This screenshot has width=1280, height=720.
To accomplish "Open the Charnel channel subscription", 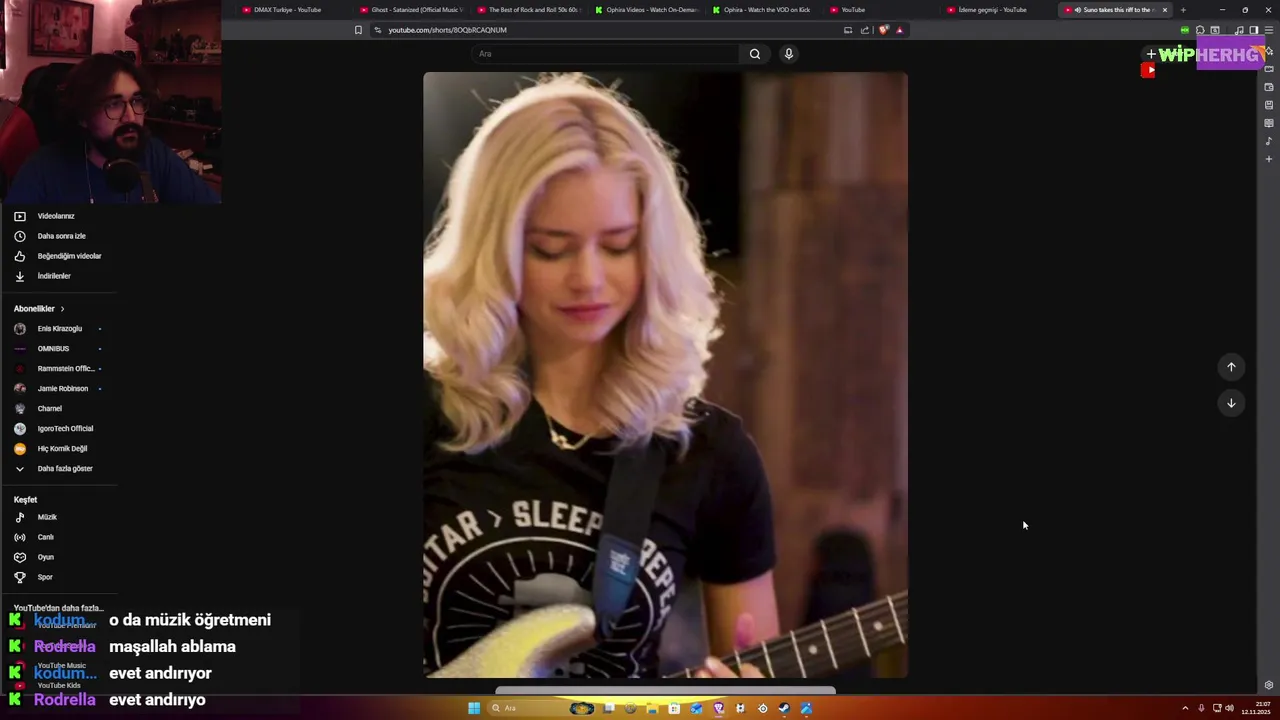I will coord(49,409).
